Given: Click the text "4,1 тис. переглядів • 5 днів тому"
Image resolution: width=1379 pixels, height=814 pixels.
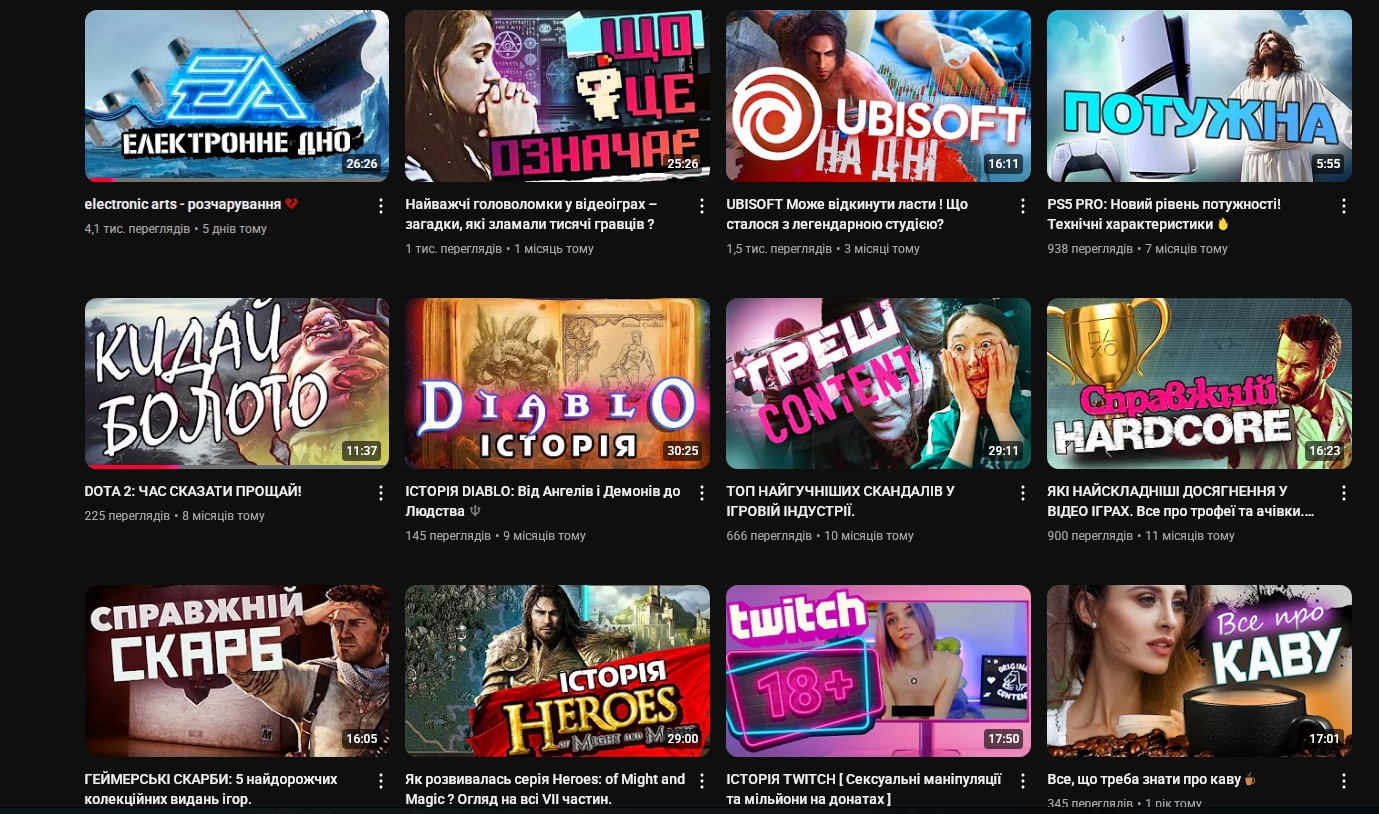Looking at the screenshot, I should pos(176,229).
